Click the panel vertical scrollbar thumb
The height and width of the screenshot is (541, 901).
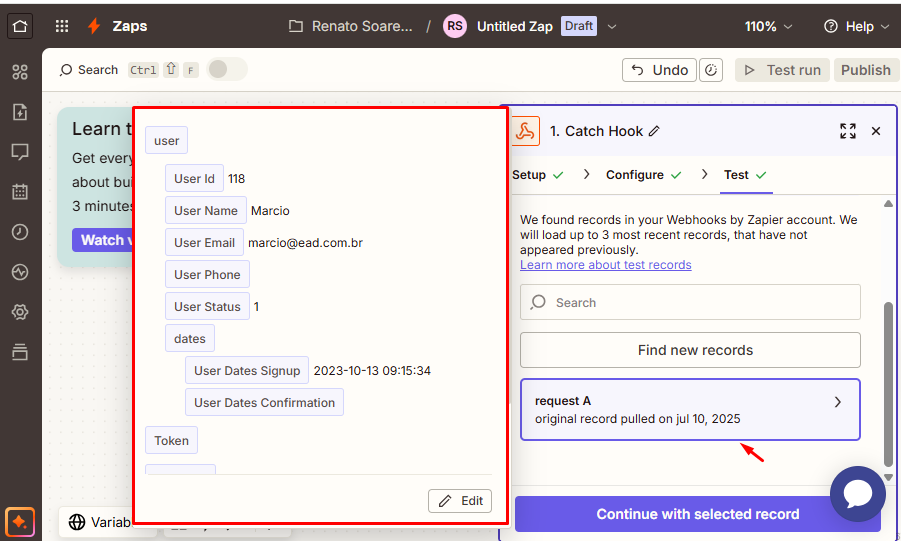pos(888,383)
